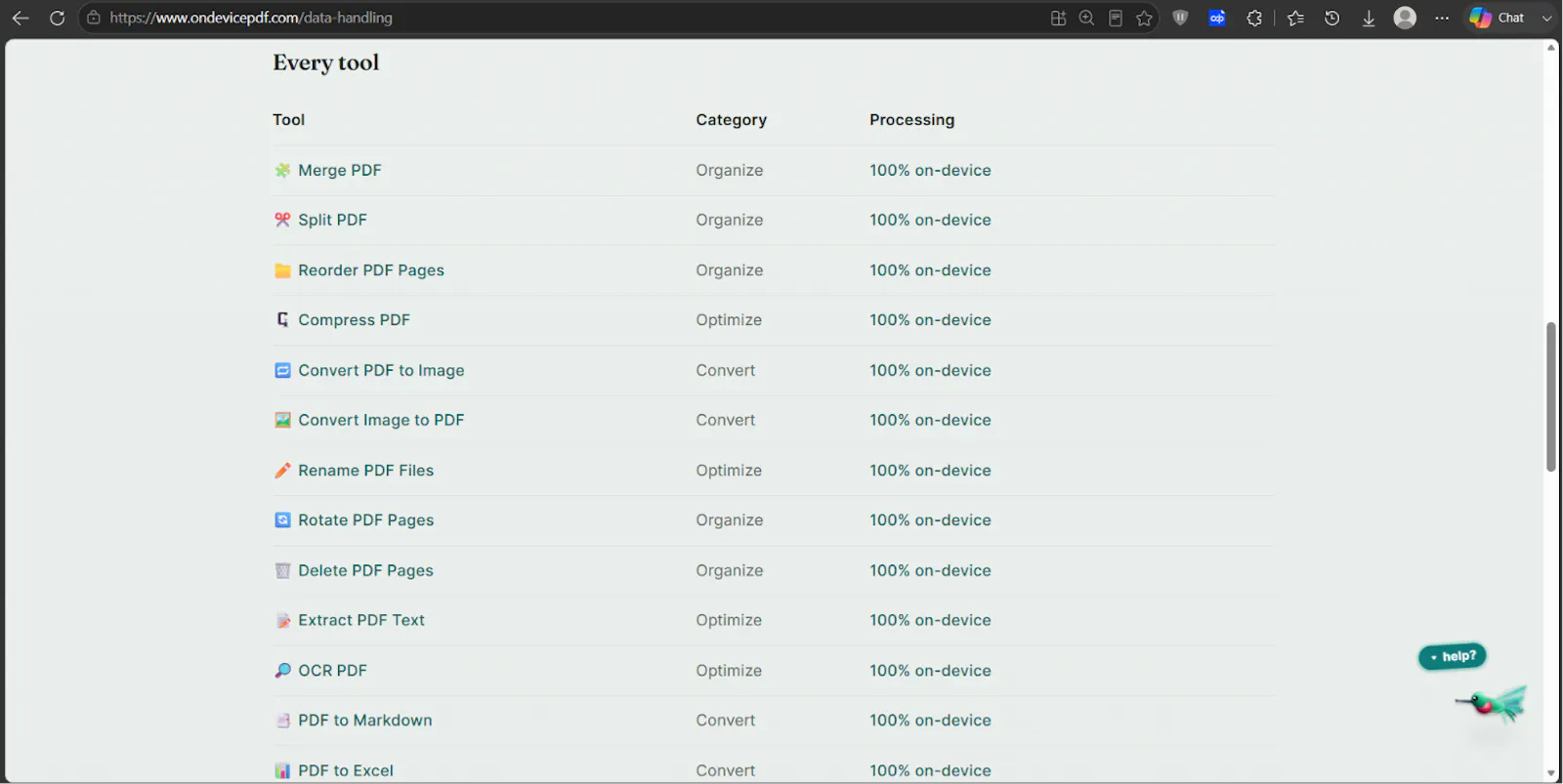Click the scrollbar down arrow
This screenshot has width=1563, height=784.
[1550, 774]
